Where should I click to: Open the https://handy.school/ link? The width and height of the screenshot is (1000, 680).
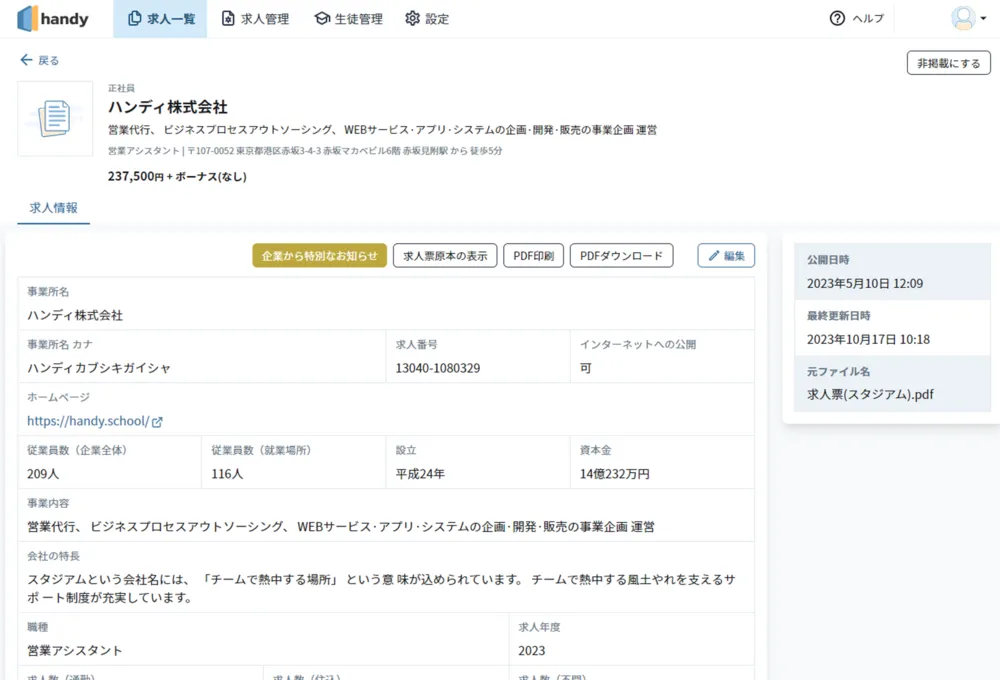pos(88,421)
